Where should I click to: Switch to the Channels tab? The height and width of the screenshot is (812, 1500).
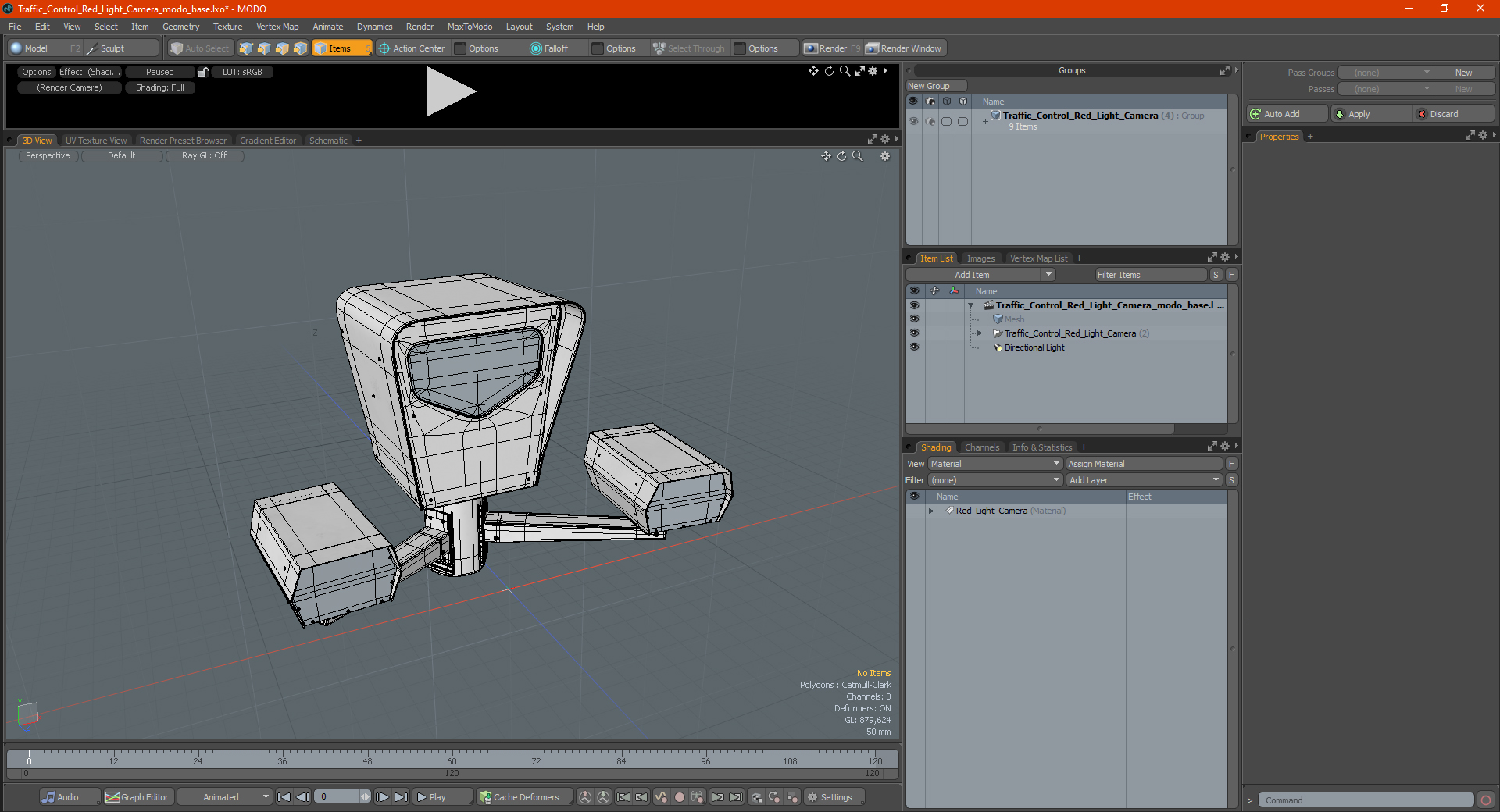(x=981, y=447)
